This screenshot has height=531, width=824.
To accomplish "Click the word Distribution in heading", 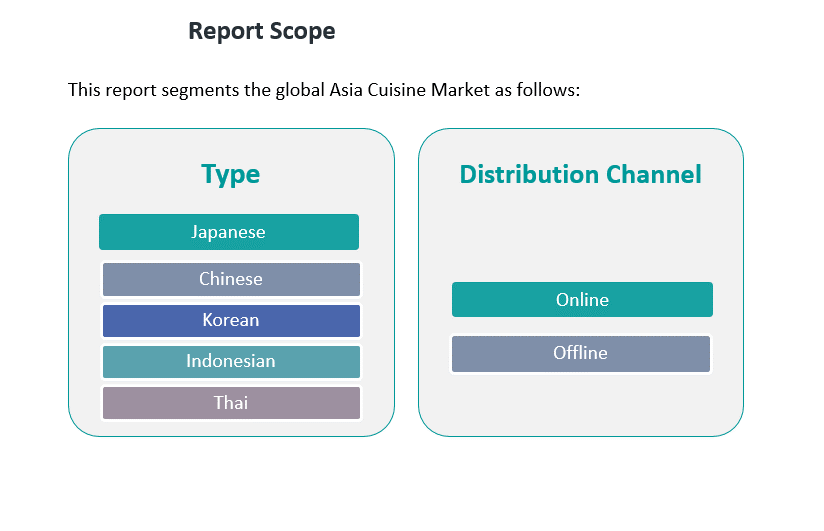I will 516,175.
